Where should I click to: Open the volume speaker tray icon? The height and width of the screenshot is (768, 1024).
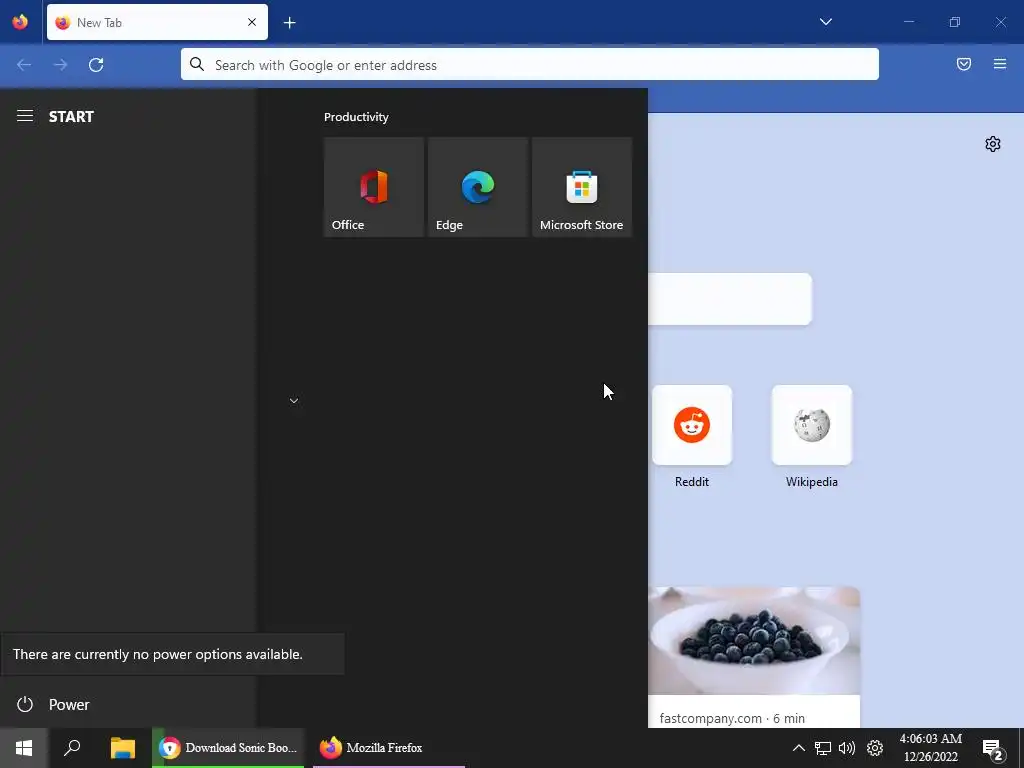click(x=847, y=748)
